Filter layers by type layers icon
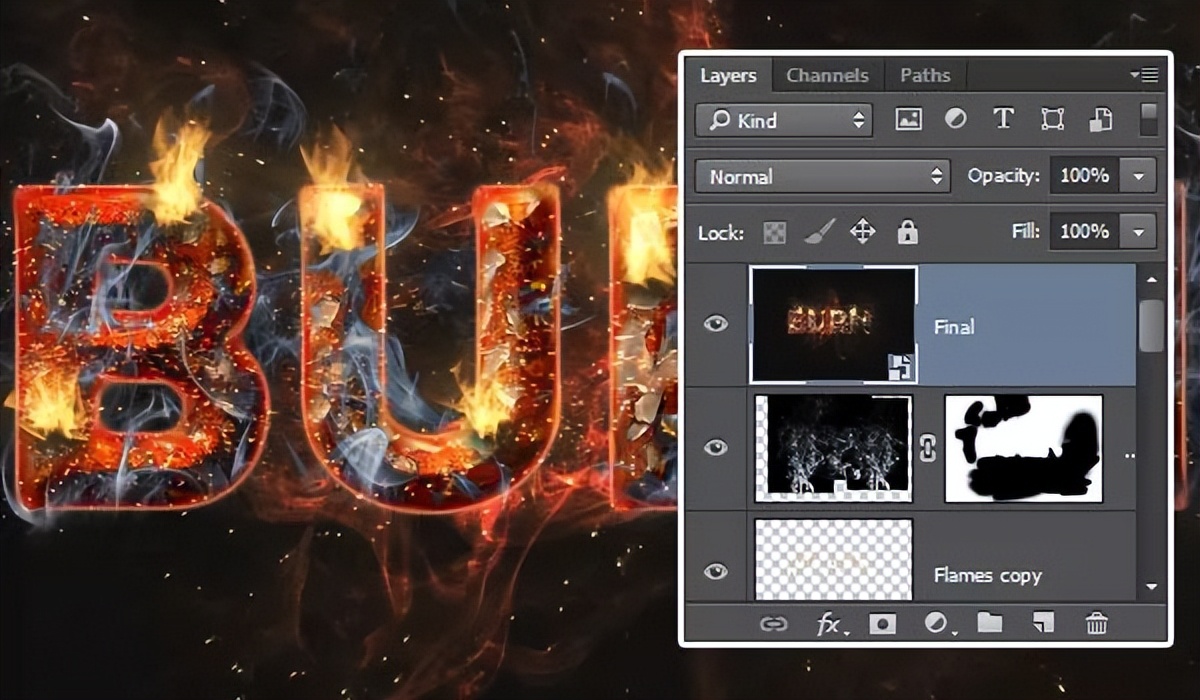 point(1004,120)
